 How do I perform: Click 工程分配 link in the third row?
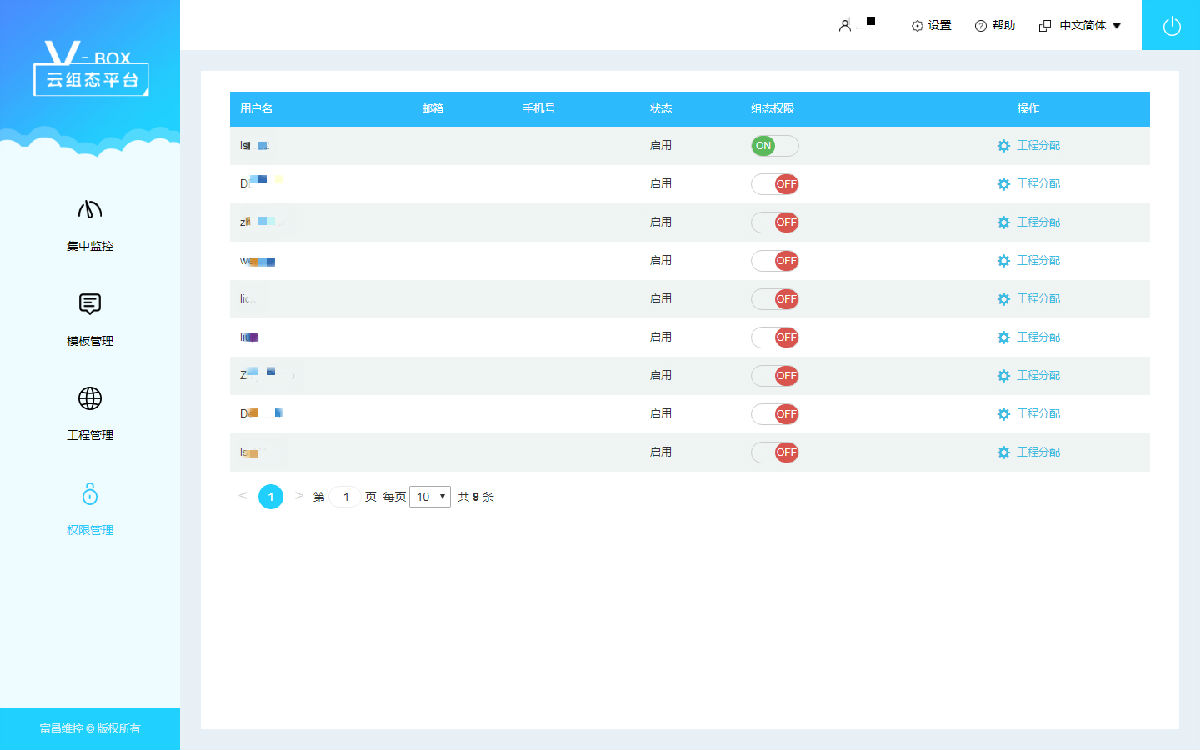1038,222
